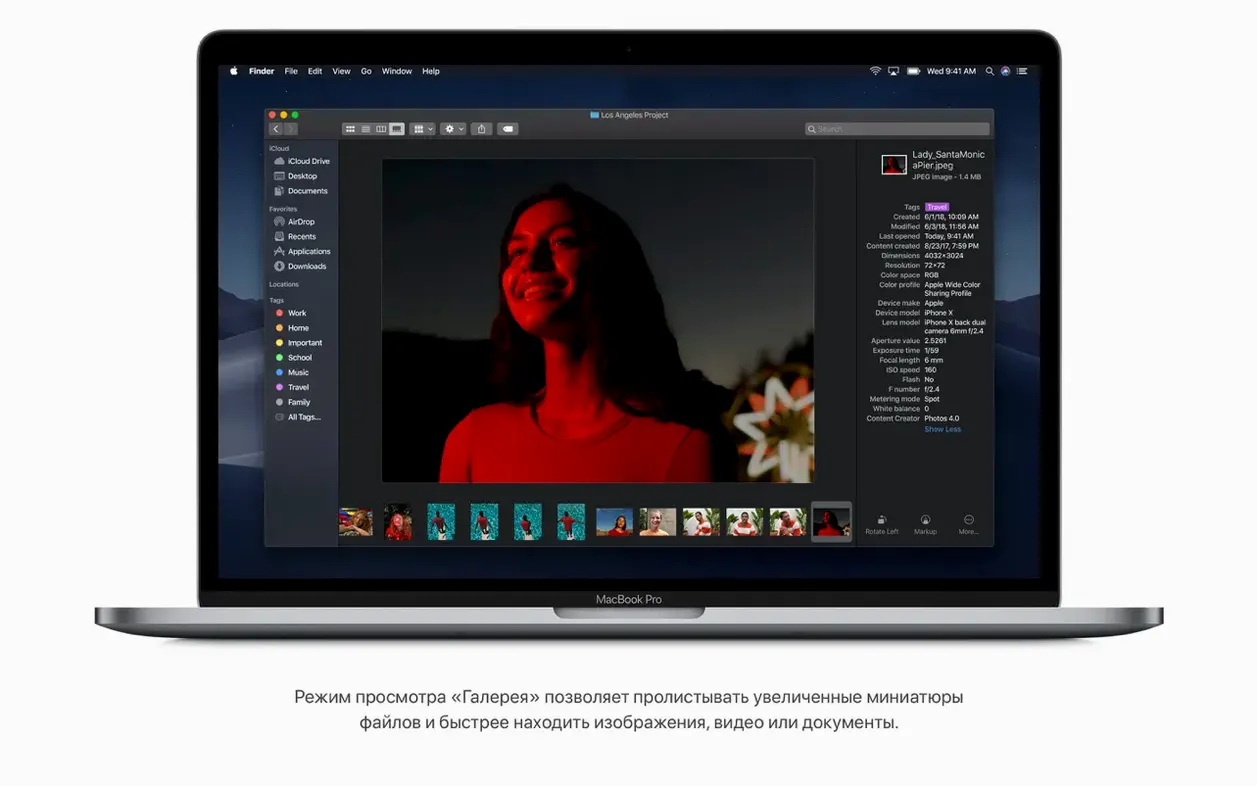Open Markup quick action
1257x786 pixels.
(925, 524)
